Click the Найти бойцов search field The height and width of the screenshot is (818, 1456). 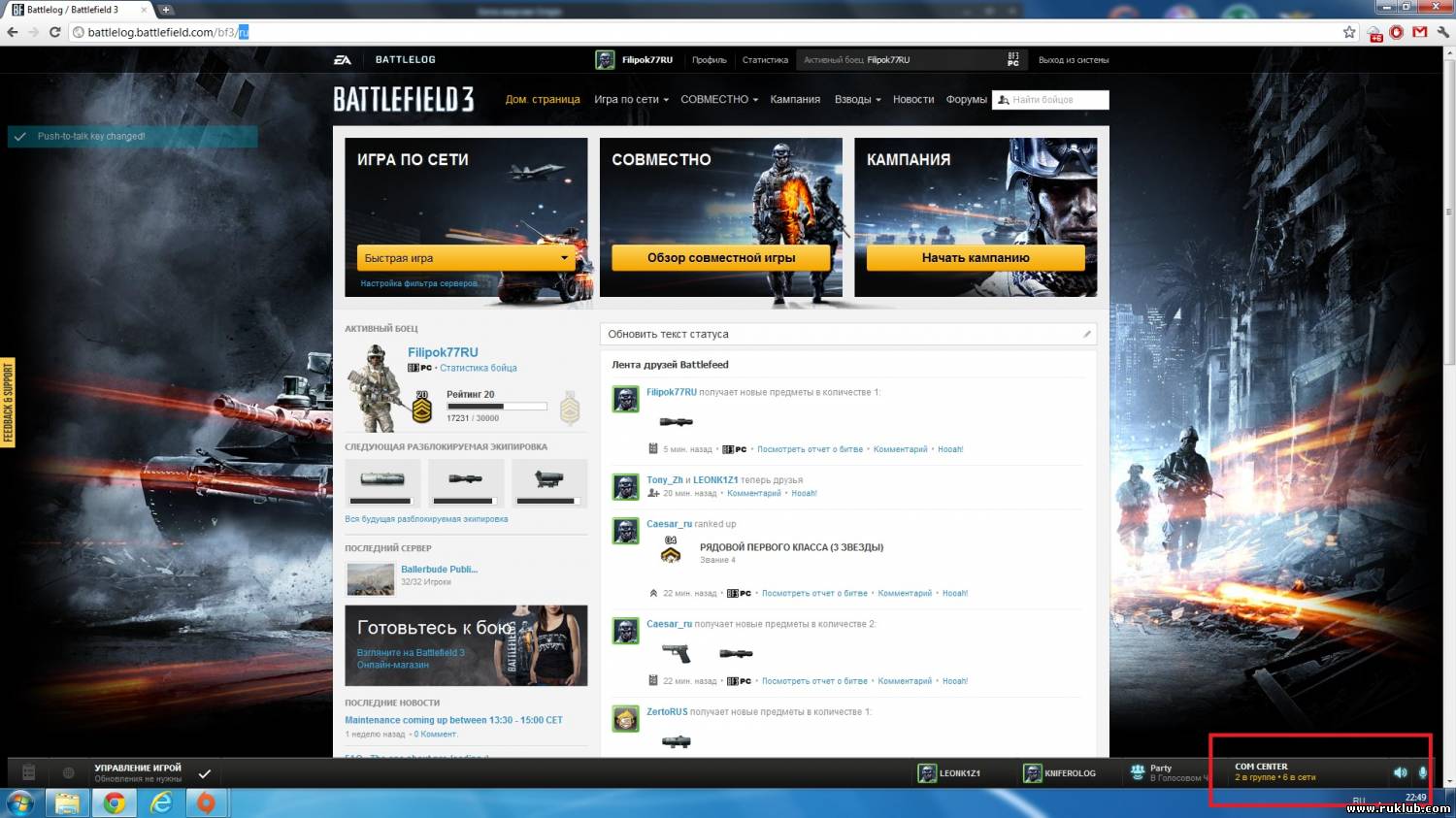pos(1050,100)
